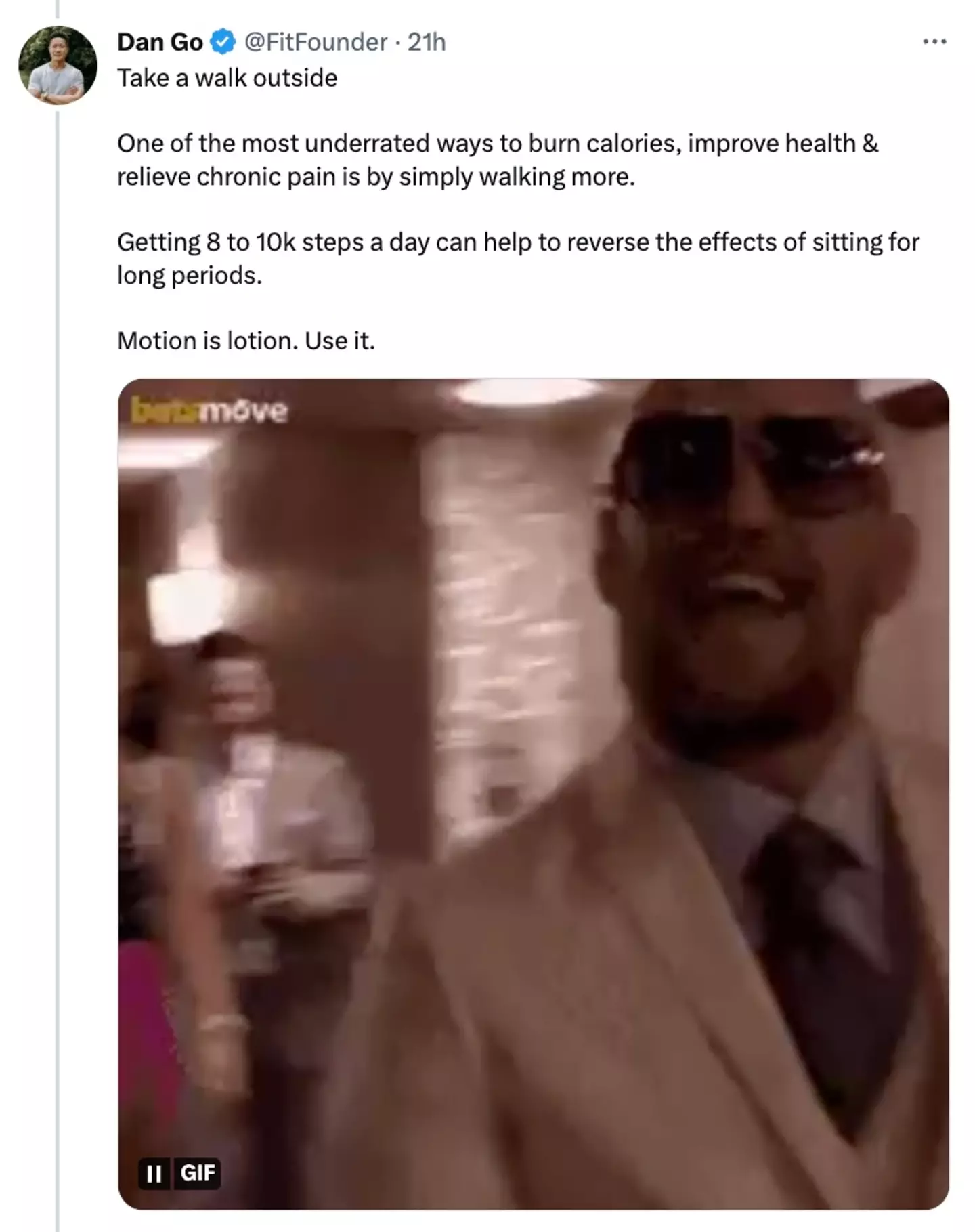Screen dimensions: 975x1232
Task: Click the bettermove watermark on the GIF
Action: [x=209, y=411]
